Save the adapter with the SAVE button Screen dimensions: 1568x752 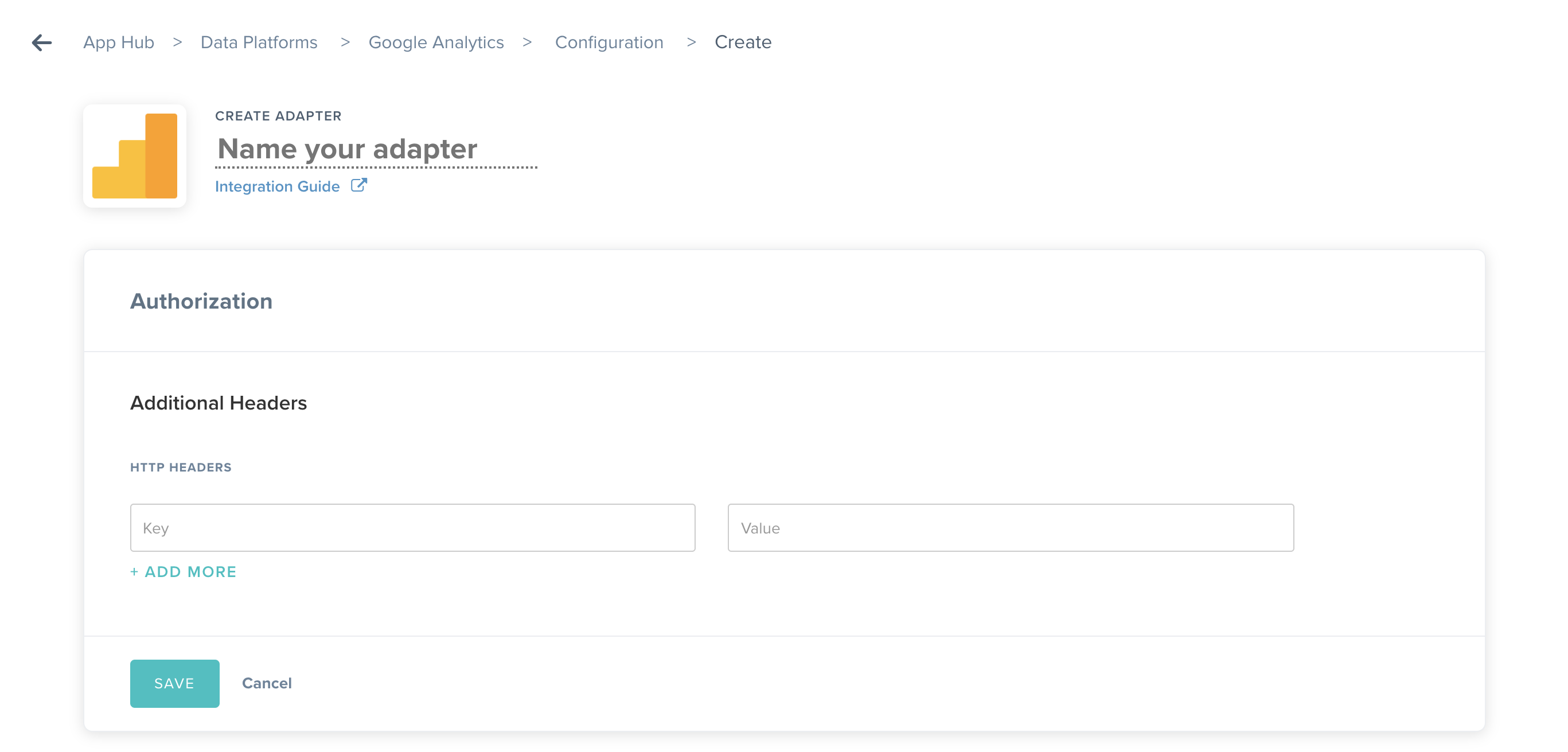tap(175, 683)
